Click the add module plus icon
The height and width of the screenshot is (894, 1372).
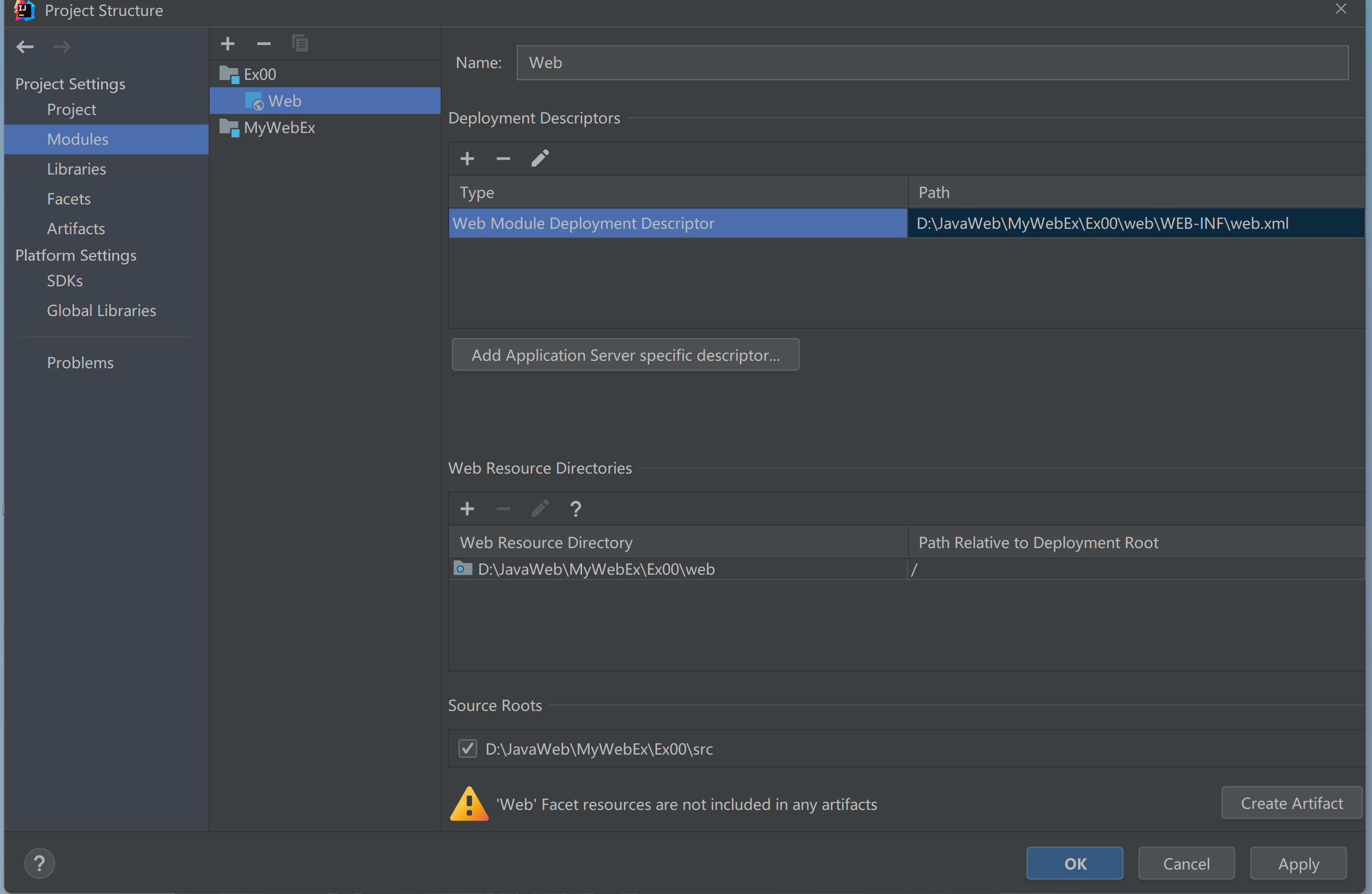228,44
